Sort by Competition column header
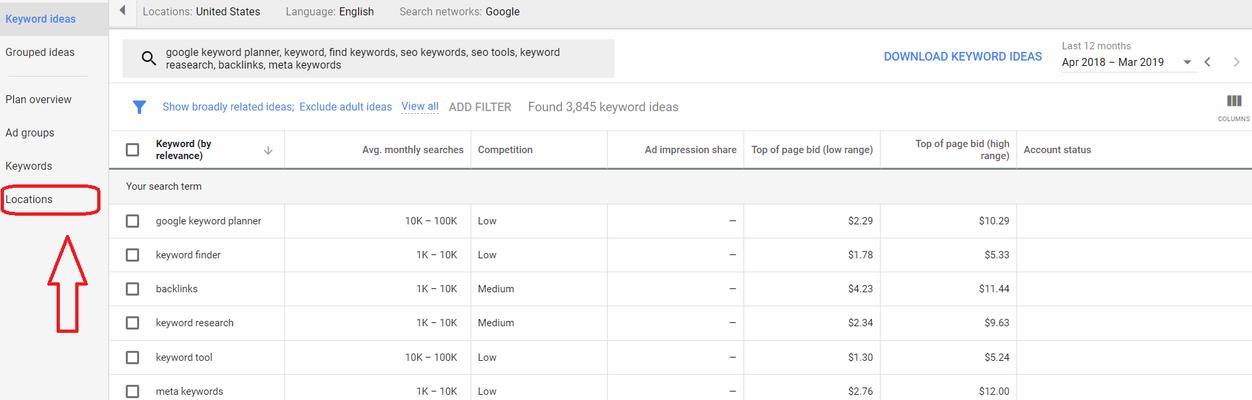The height and width of the screenshot is (400, 1252). [505, 150]
